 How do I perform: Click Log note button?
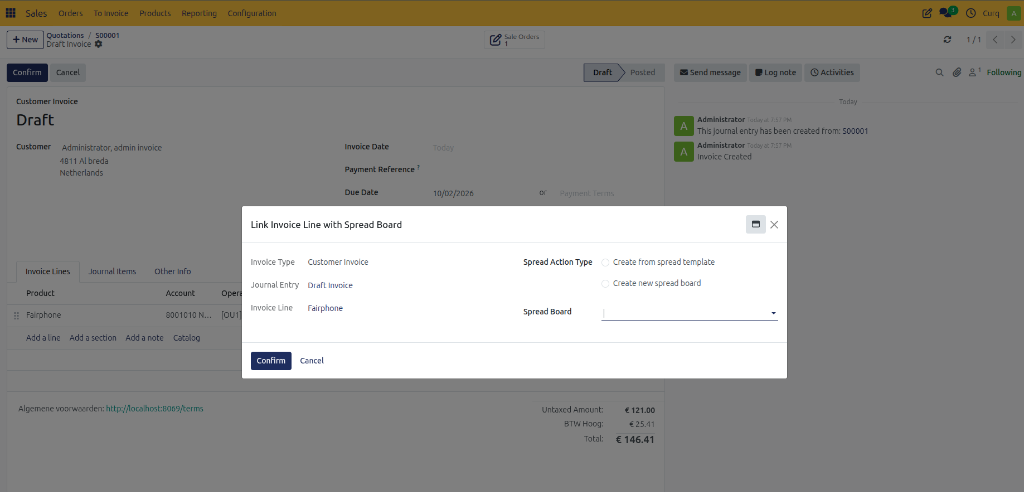click(x=776, y=73)
